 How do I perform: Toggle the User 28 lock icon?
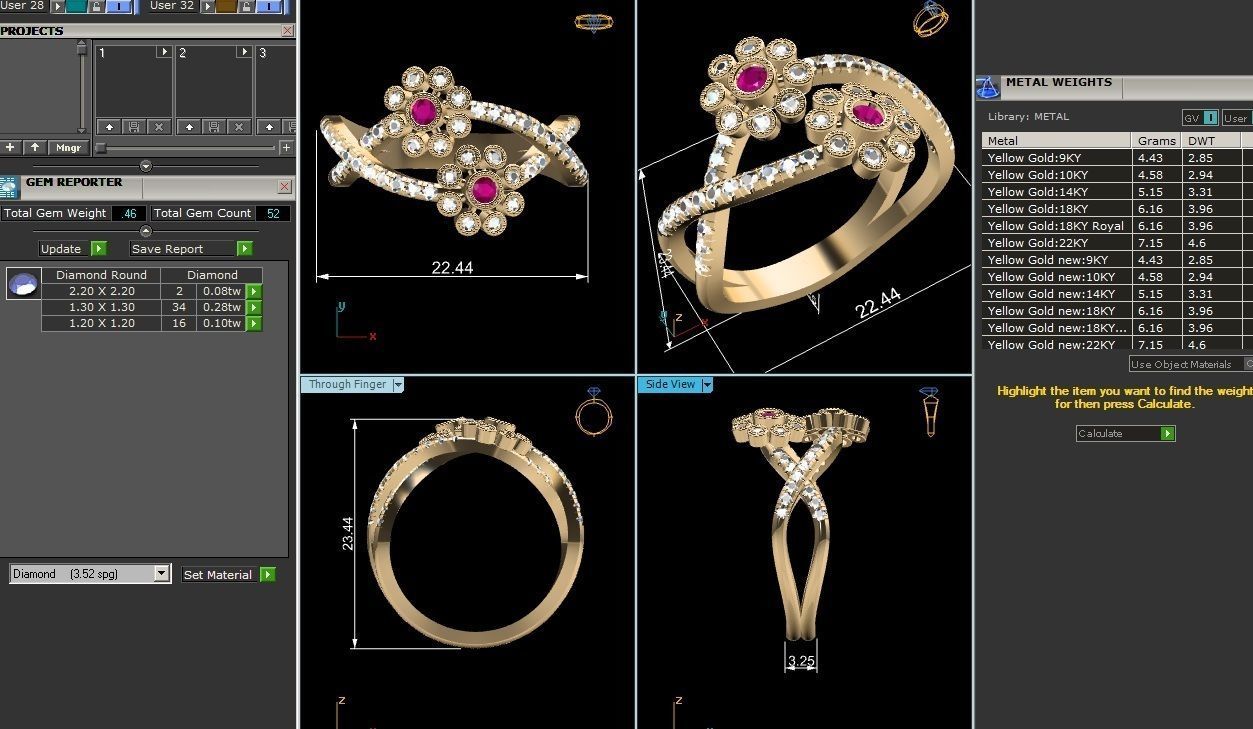[x=96, y=6]
